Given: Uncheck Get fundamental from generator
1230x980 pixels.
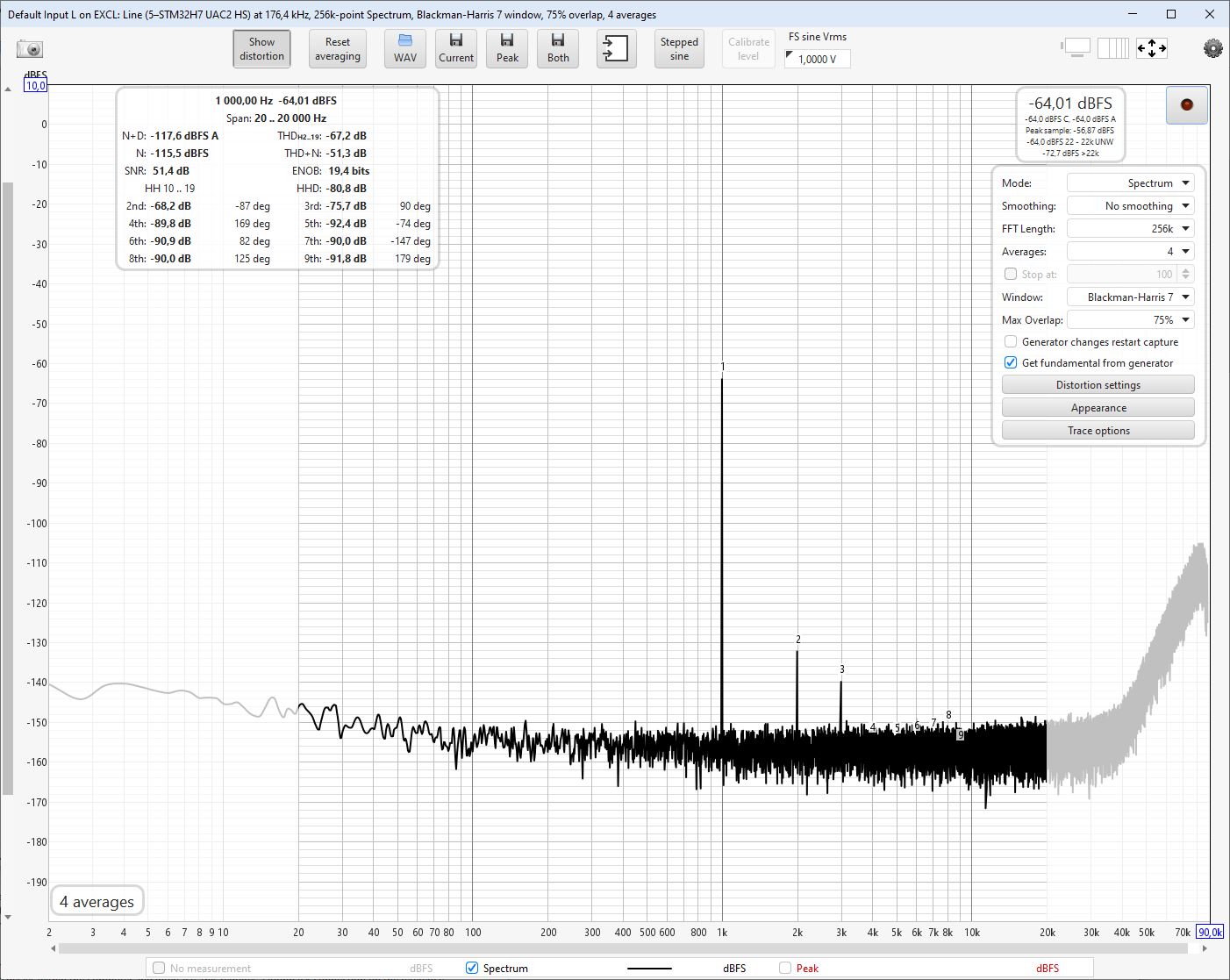Looking at the screenshot, I should pyautogui.click(x=1011, y=363).
